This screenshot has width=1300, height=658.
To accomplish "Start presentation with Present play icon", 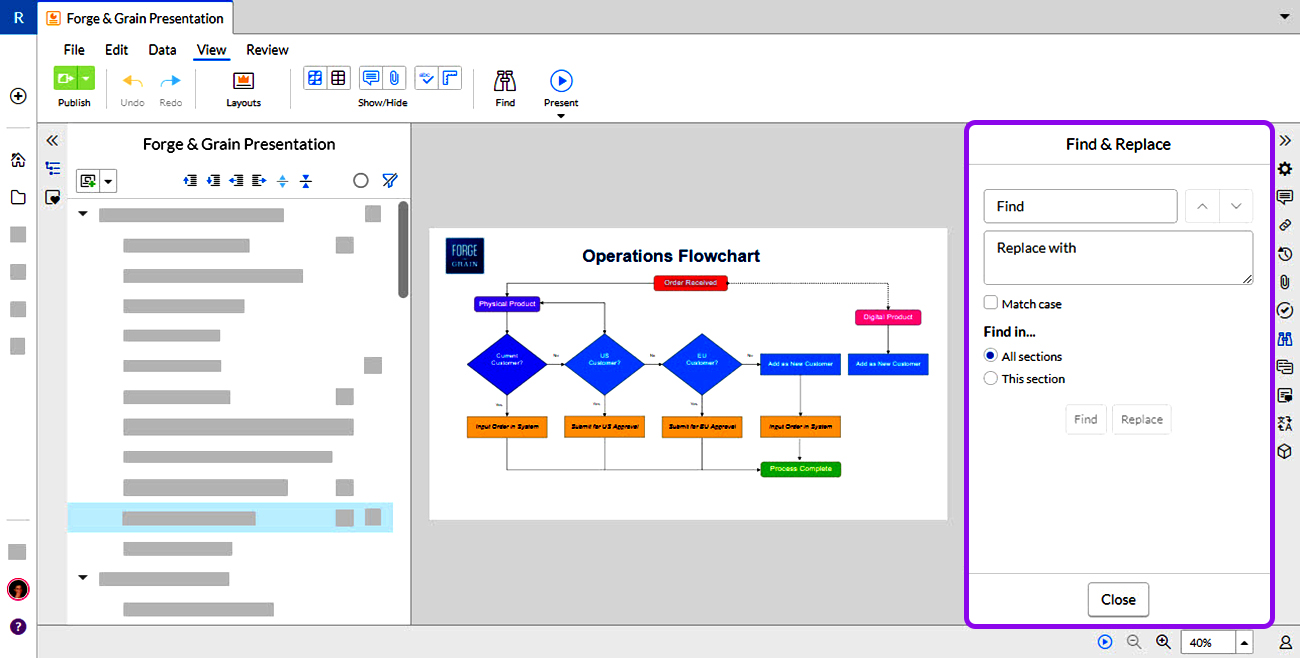I will pyautogui.click(x=561, y=81).
